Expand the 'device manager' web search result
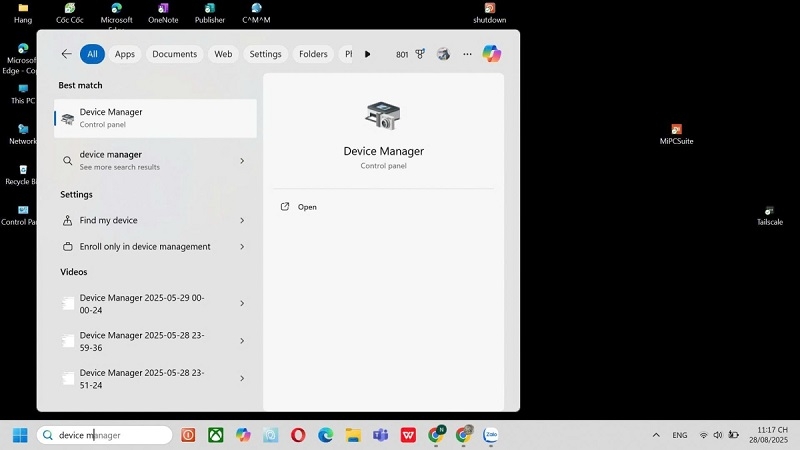 tap(242, 160)
